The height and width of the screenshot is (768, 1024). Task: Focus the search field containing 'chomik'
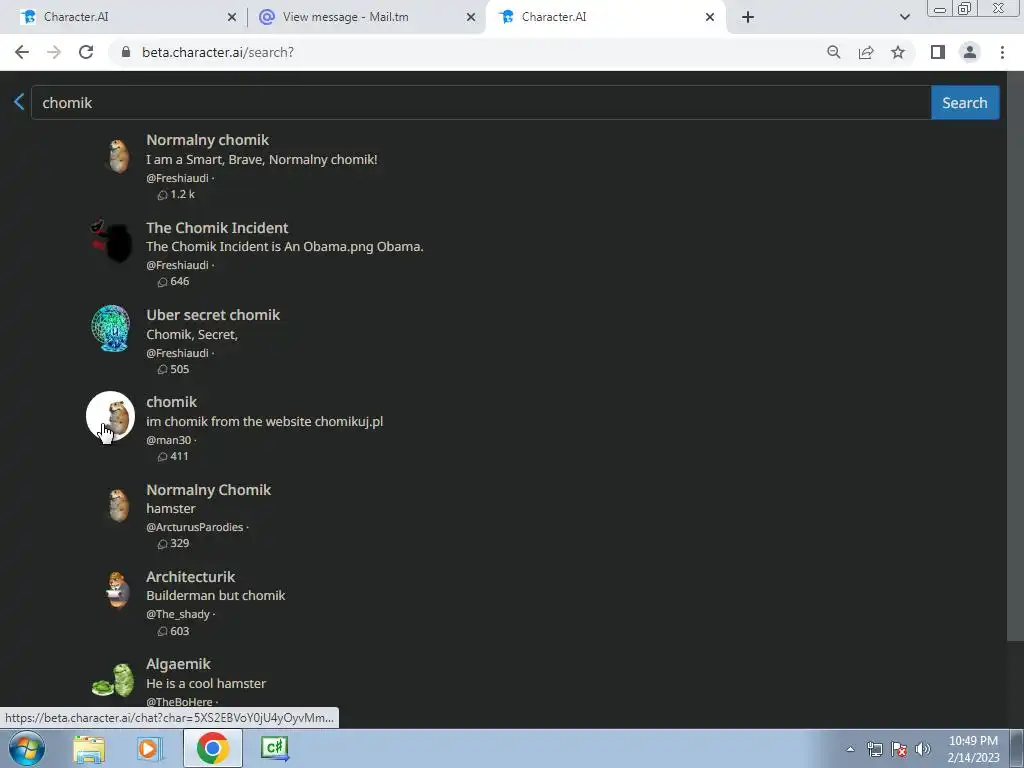481,103
